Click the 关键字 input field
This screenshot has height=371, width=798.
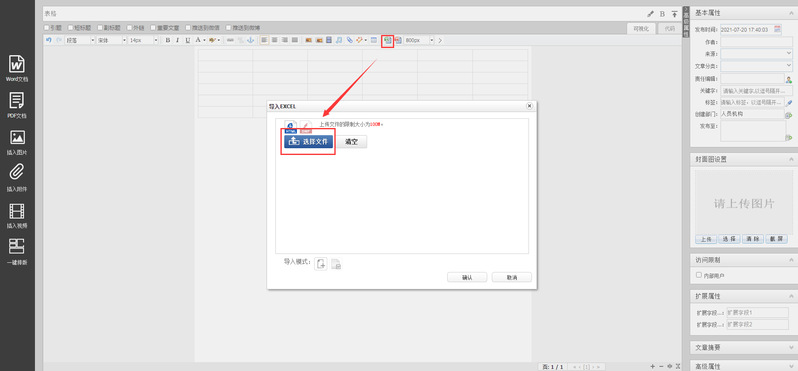tap(756, 91)
